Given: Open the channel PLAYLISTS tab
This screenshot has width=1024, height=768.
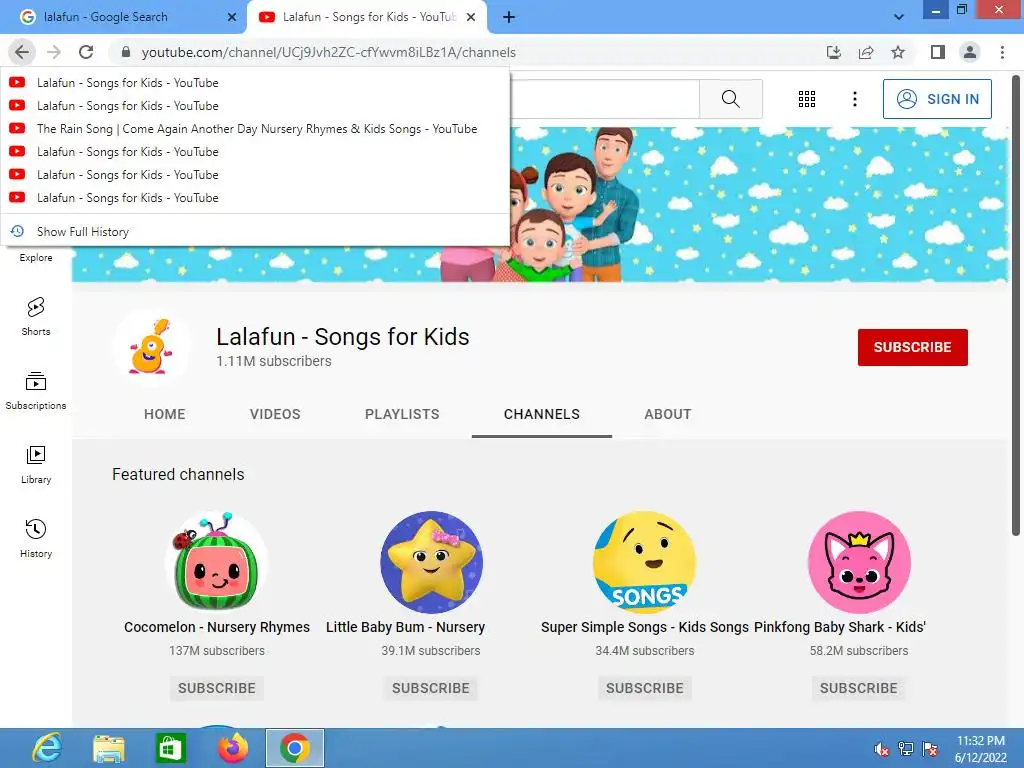Looking at the screenshot, I should pos(402,414).
